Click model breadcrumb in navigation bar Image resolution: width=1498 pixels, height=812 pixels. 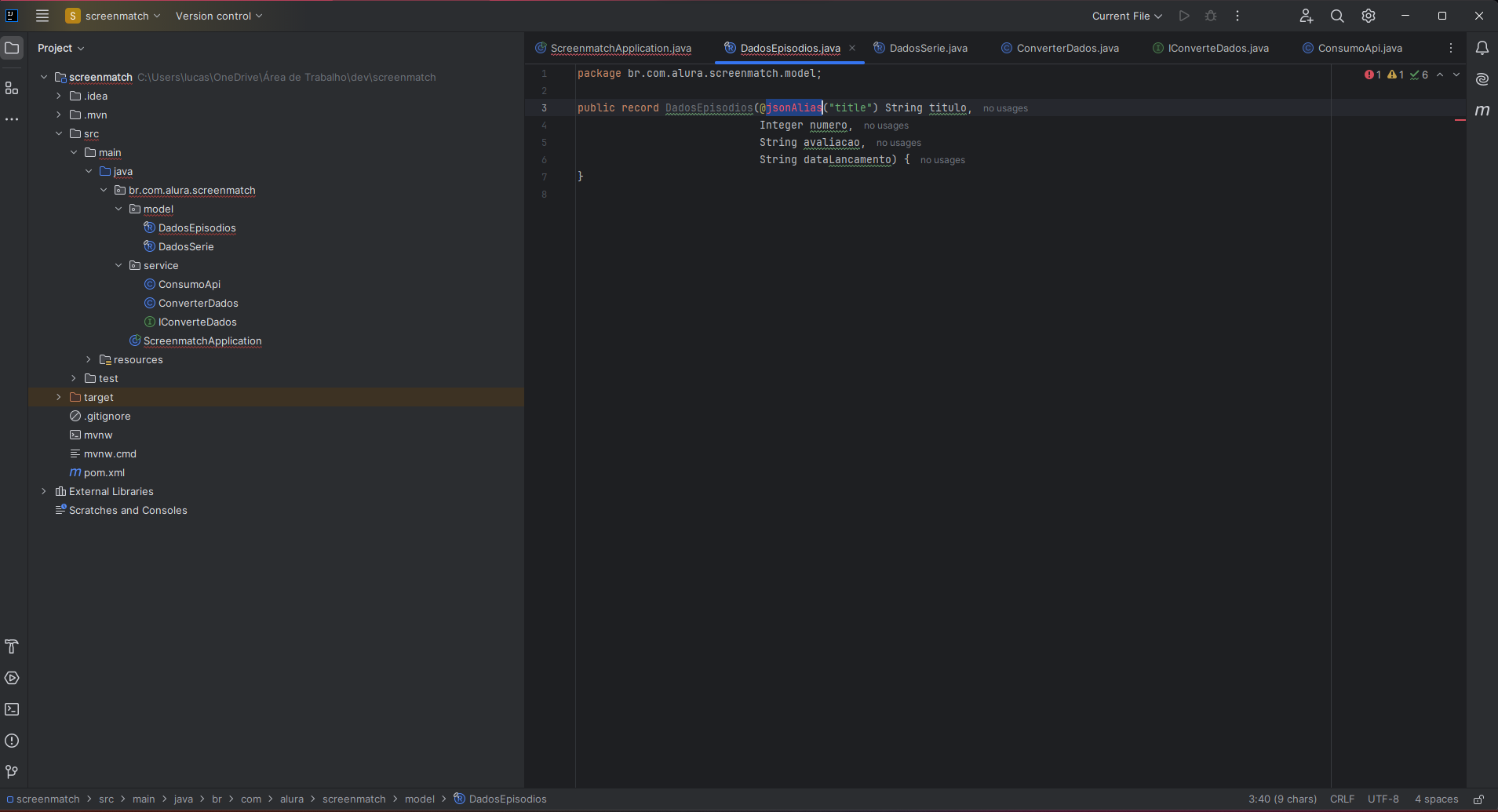pyautogui.click(x=419, y=799)
